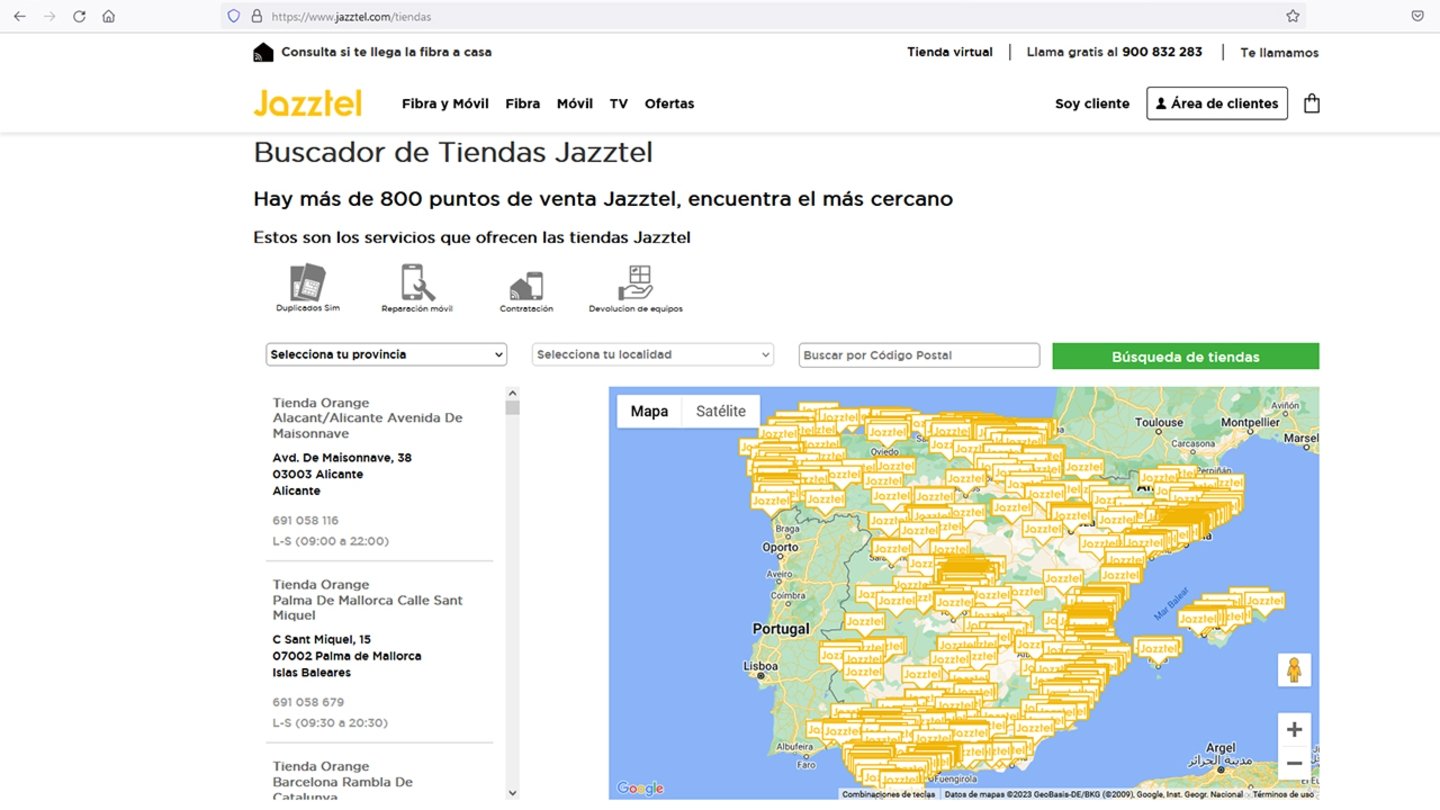
Task: Open the Tienda virtual link
Action: point(950,52)
